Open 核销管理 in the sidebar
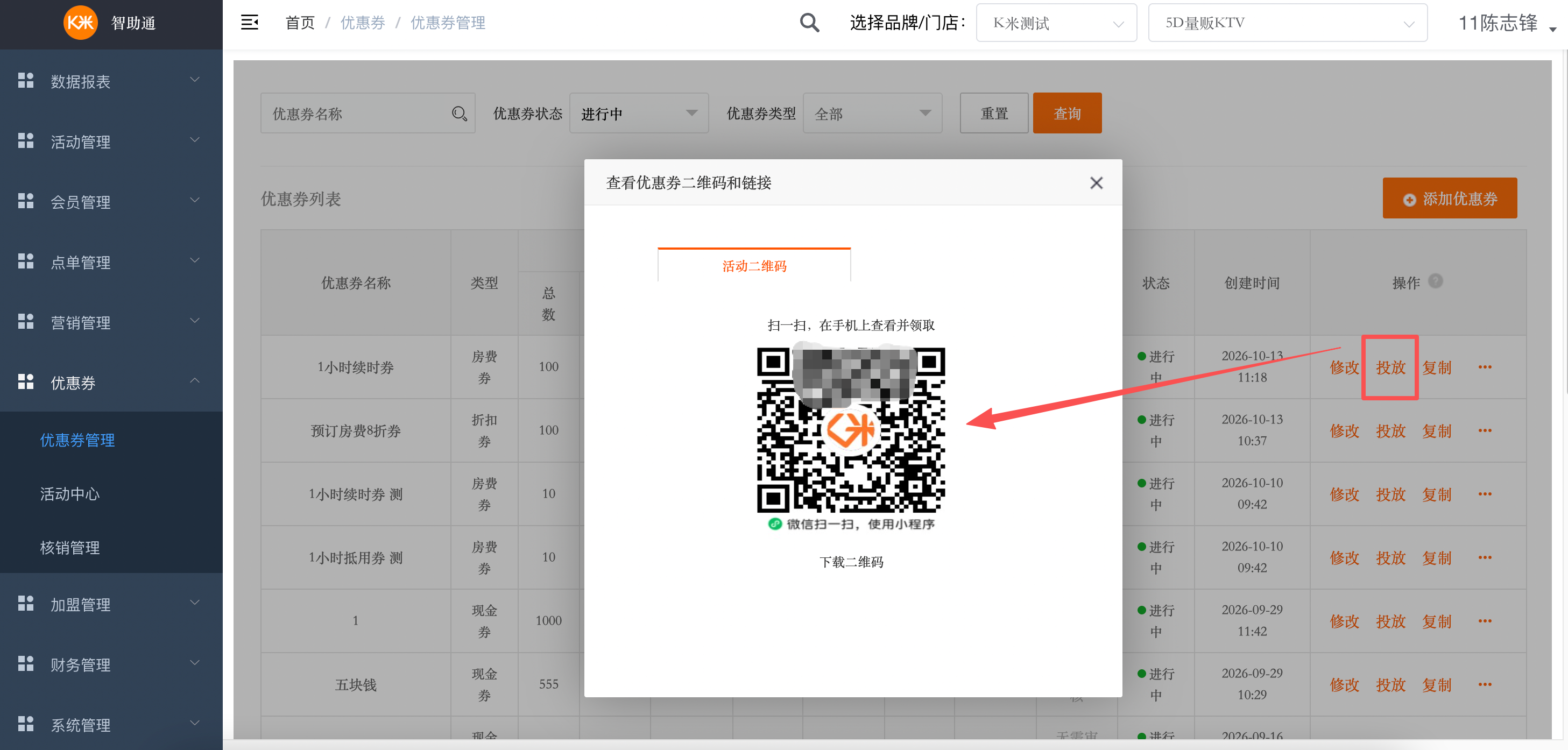This screenshot has width=1568, height=750. point(70,547)
